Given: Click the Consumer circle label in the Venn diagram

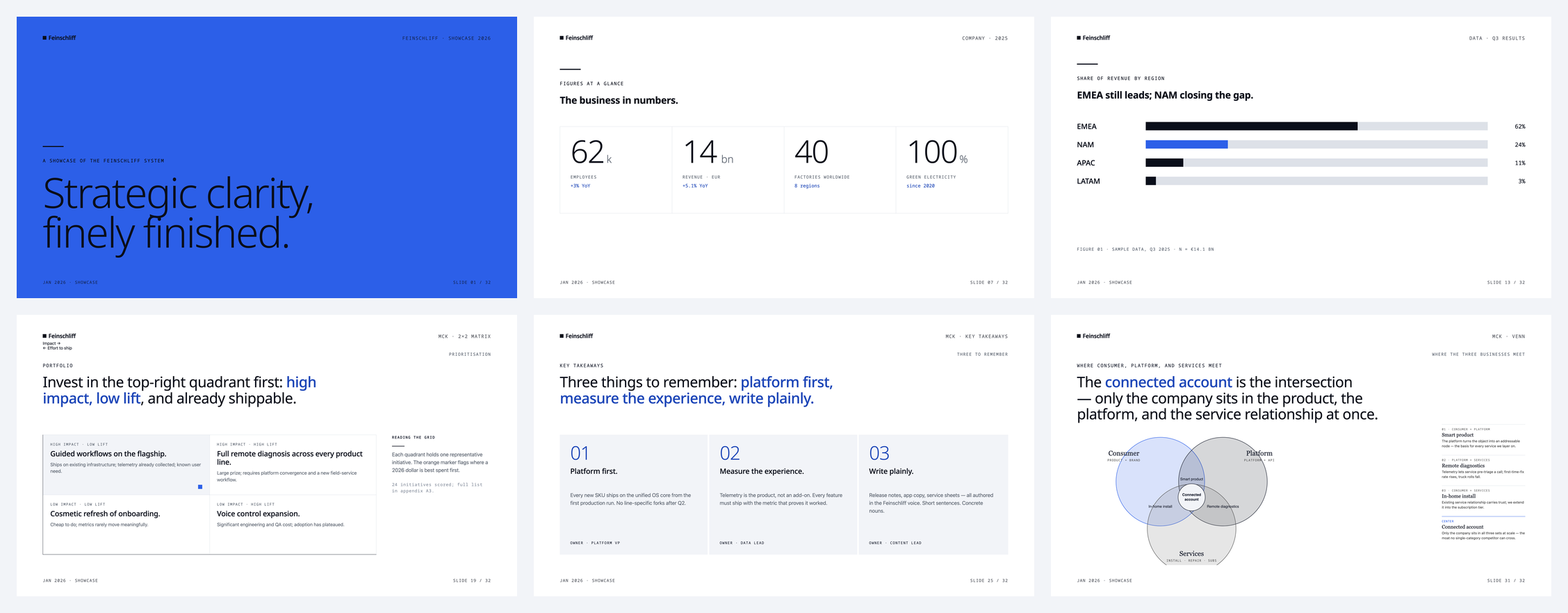Looking at the screenshot, I should pyautogui.click(x=1123, y=454).
